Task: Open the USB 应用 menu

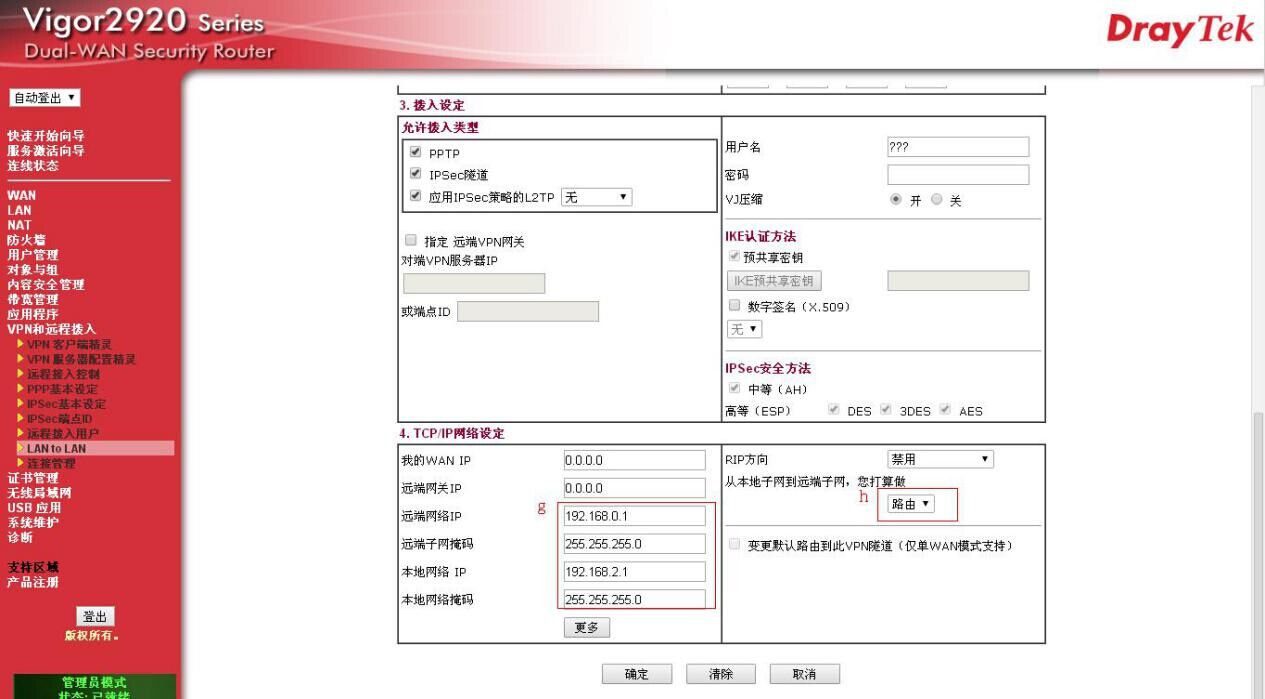Action: pos(34,508)
